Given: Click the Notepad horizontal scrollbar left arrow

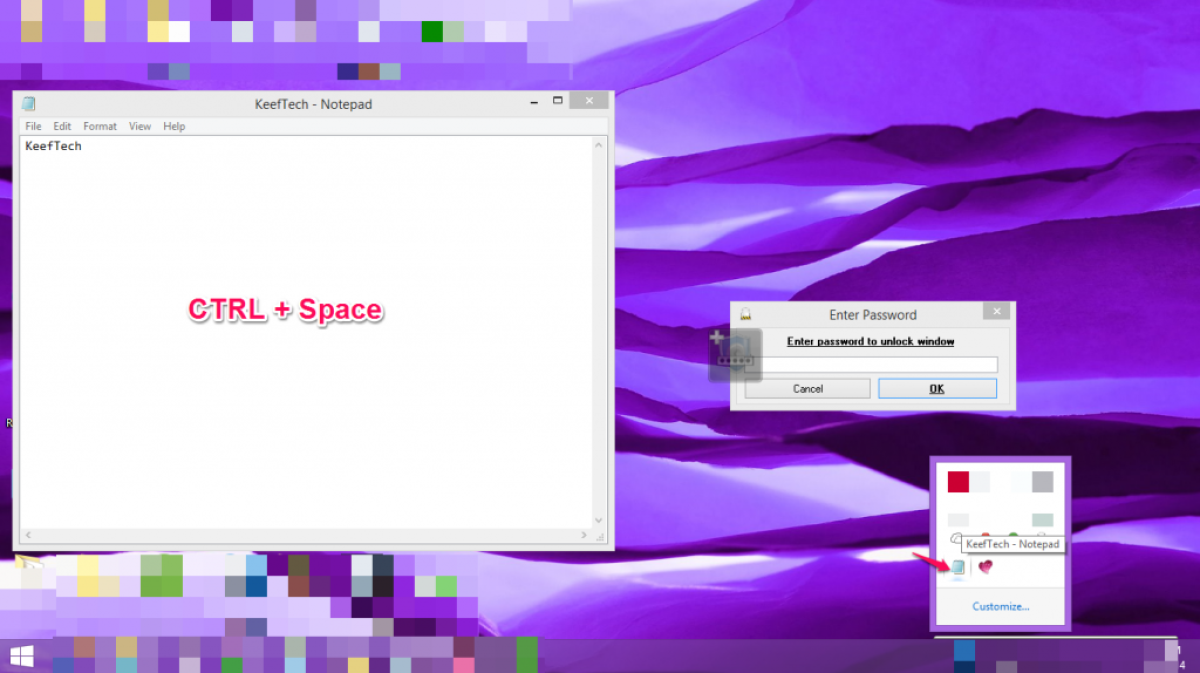Looking at the screenshot, I should (x=28, y=536).
